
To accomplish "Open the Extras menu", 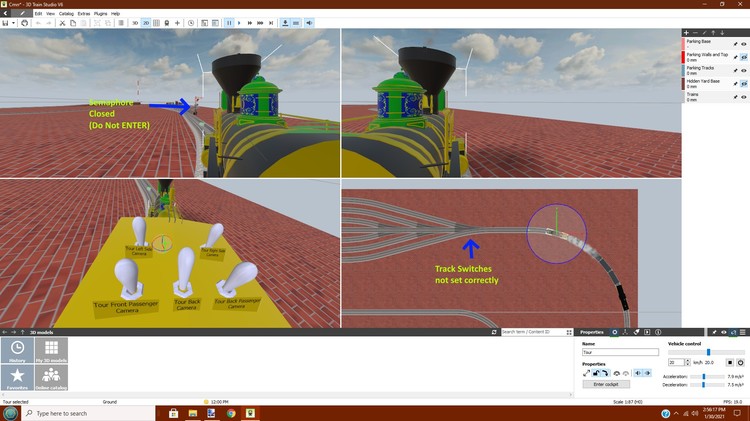I will (x=84, y=14).
